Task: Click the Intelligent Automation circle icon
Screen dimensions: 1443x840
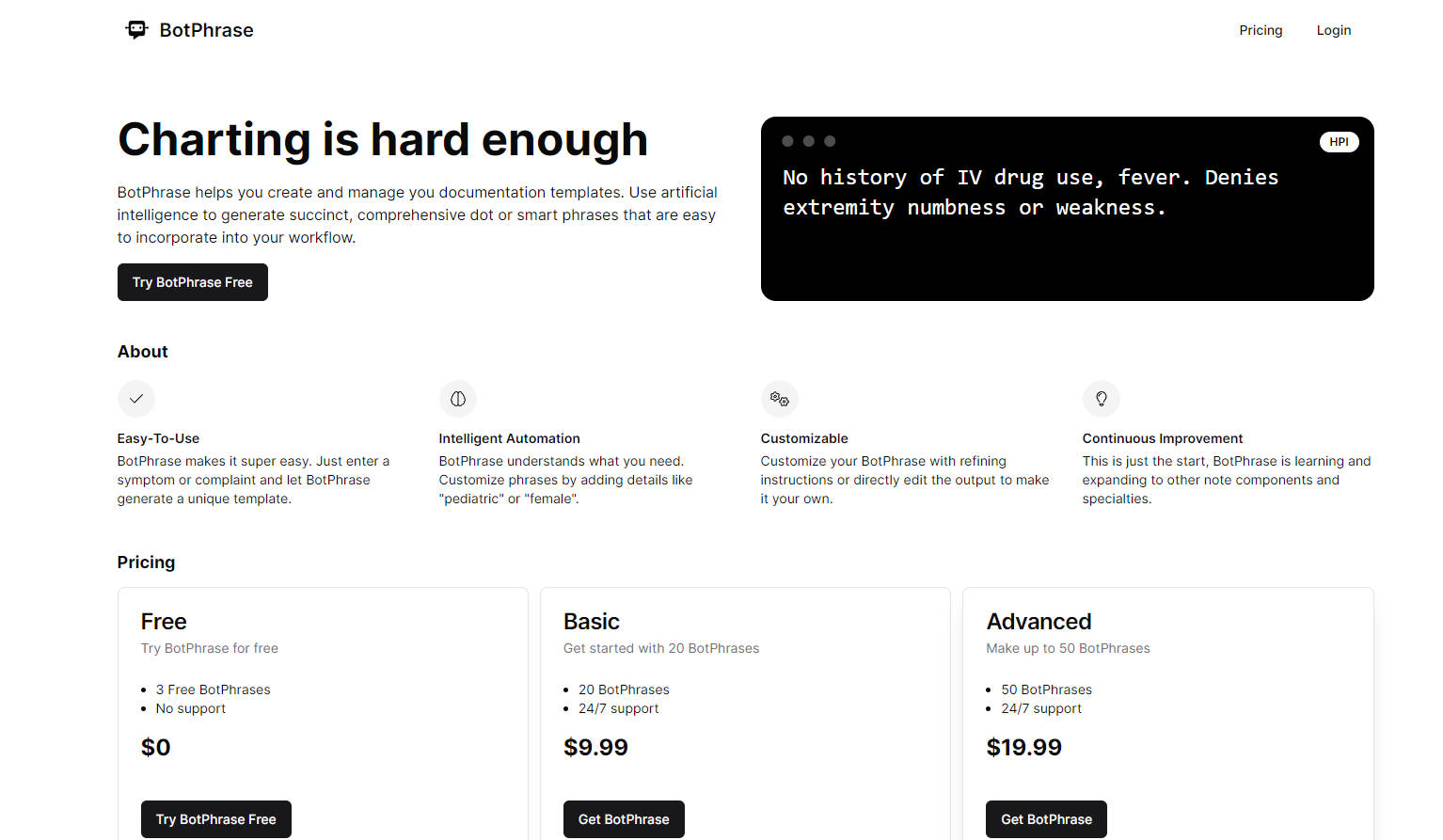Action: click(458, 399)
